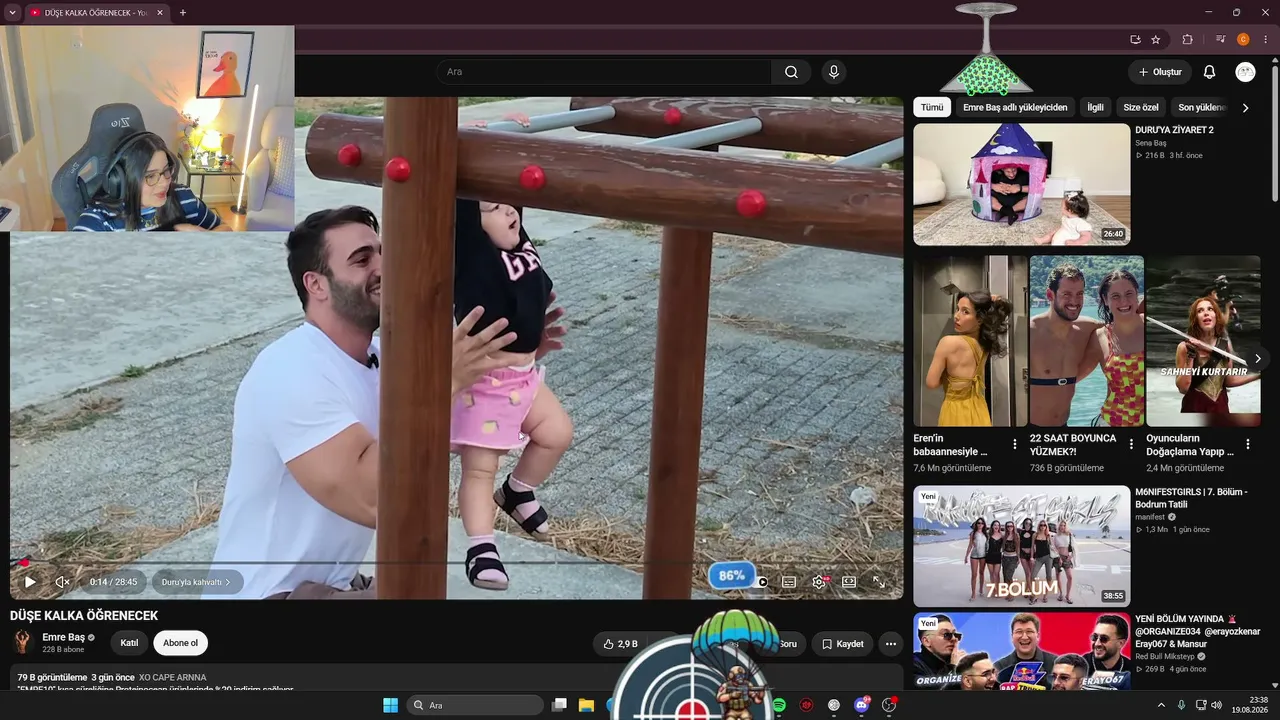Open the tab search dropdown arrow in Chrome
Screen dimensions: 1280x720
[12, 13]
